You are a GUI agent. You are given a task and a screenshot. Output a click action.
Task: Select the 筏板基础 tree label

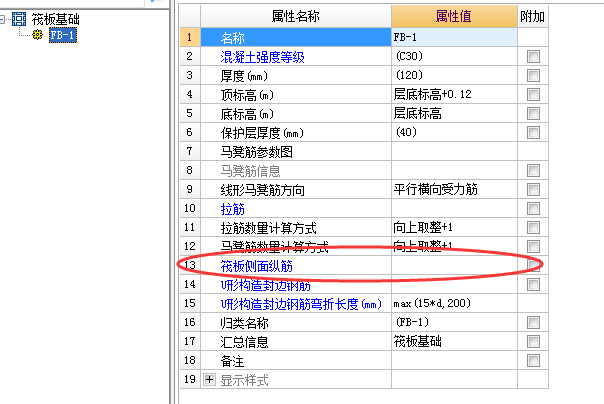click(55, 19)
